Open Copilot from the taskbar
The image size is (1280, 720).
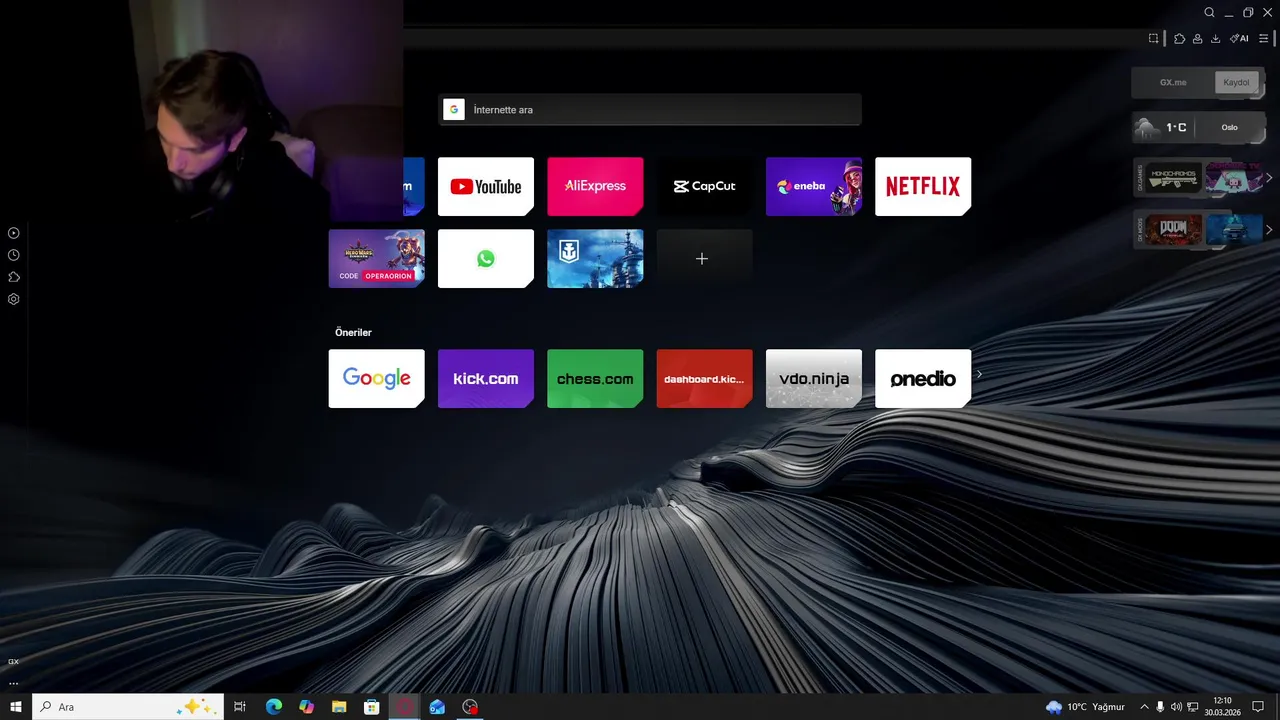[306, 707]
